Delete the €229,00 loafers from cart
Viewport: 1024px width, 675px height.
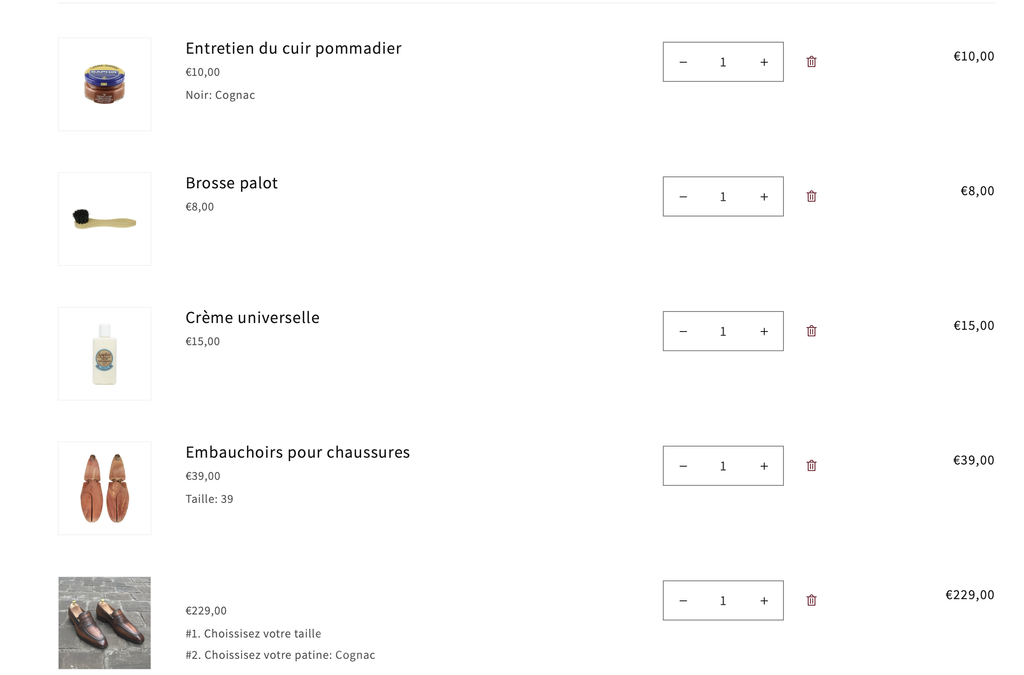click(811, 601)
